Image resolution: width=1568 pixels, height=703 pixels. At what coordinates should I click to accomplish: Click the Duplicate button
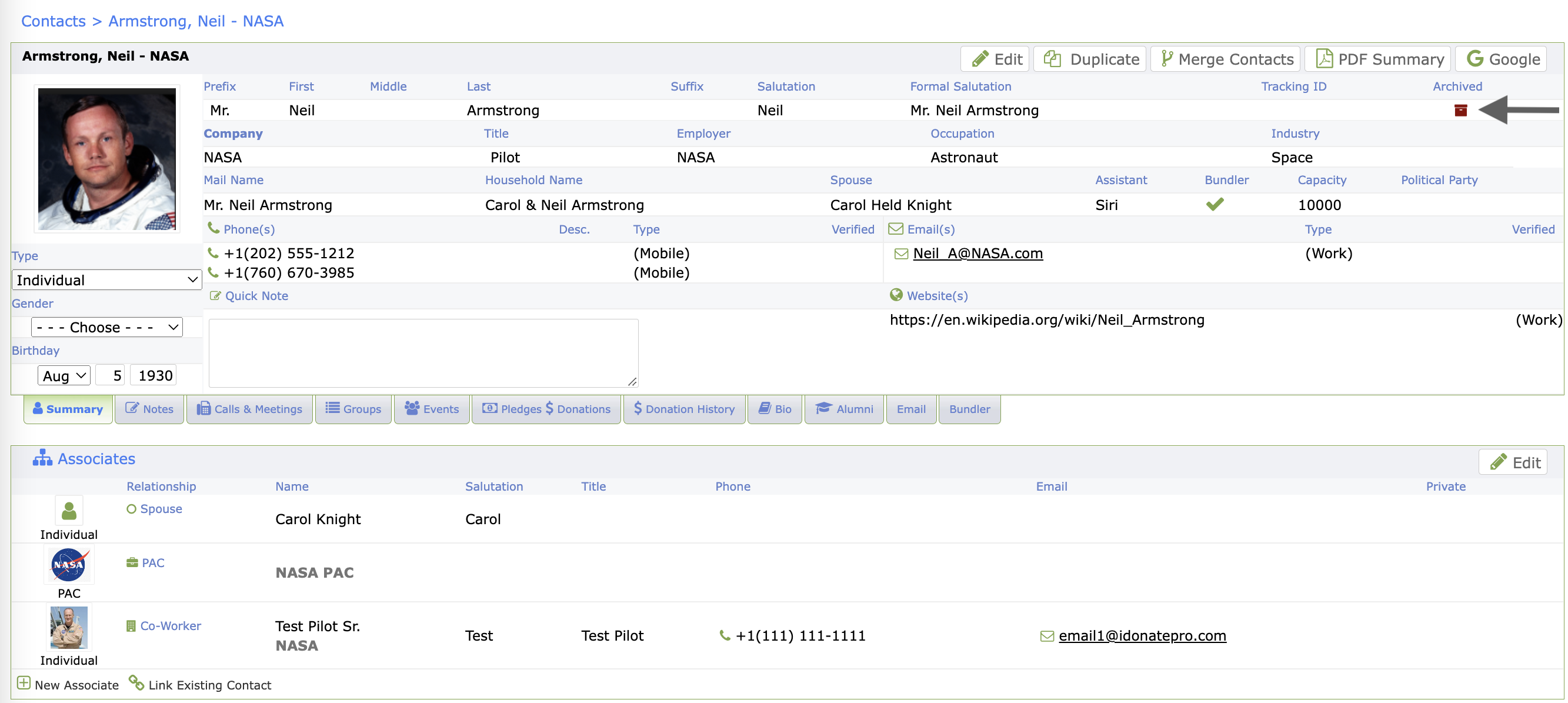tap(1090, 59)
